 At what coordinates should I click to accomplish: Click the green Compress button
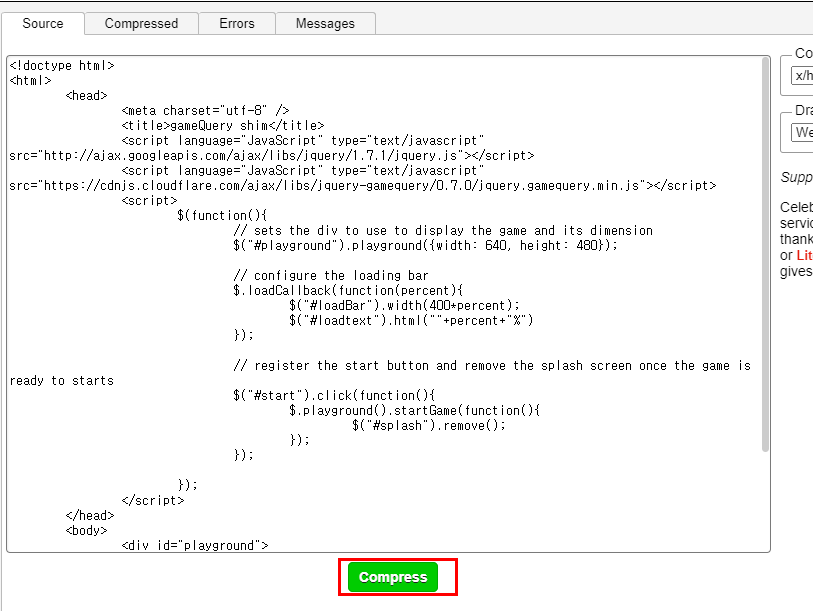(x=393, y=577)
